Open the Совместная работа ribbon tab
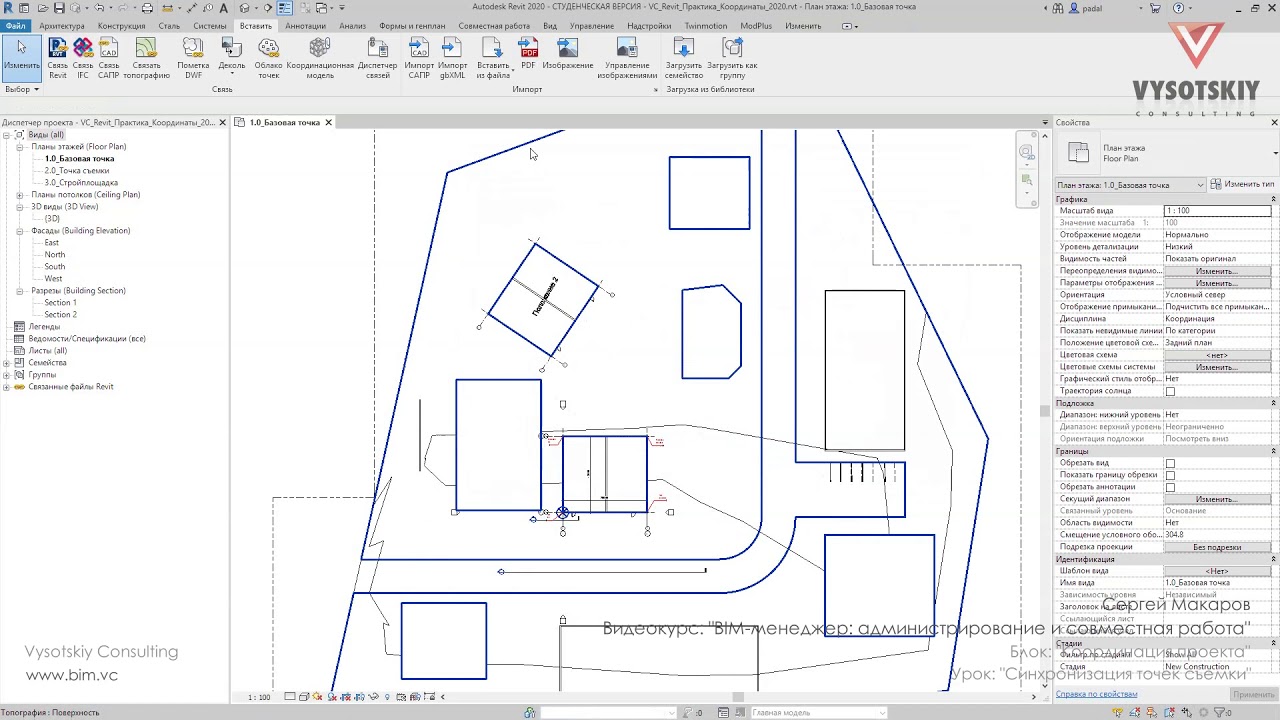 click(494, 26)
